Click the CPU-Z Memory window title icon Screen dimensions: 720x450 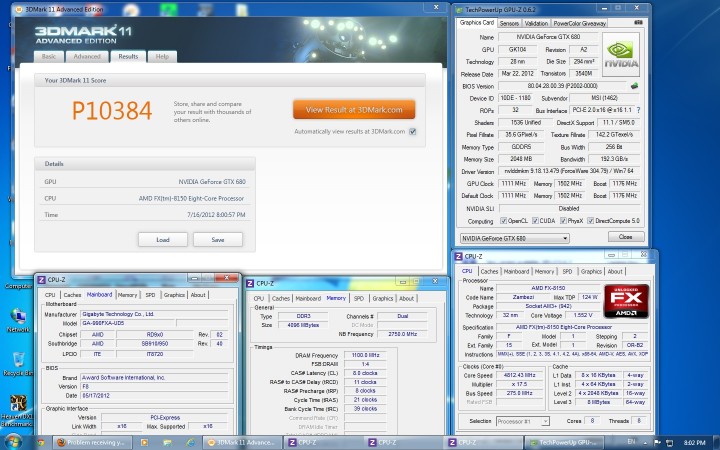250,283
